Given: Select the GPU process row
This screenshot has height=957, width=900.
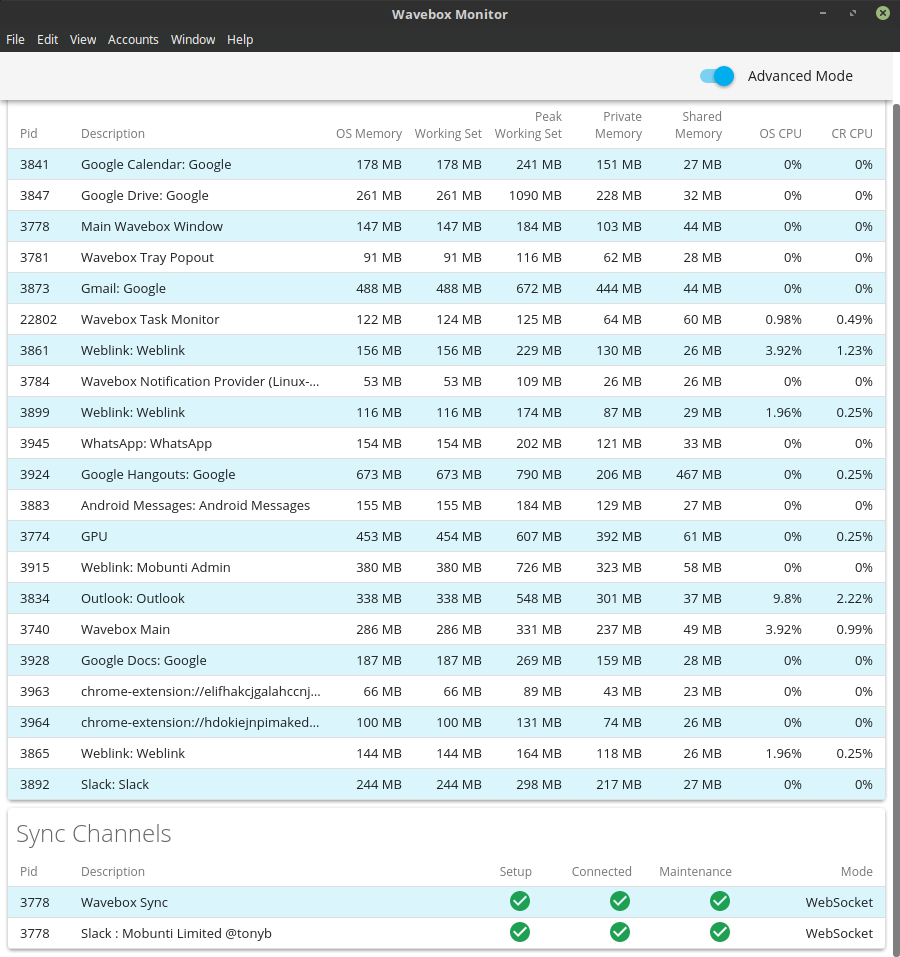Looking at the screenshot, I should point(446,536).
